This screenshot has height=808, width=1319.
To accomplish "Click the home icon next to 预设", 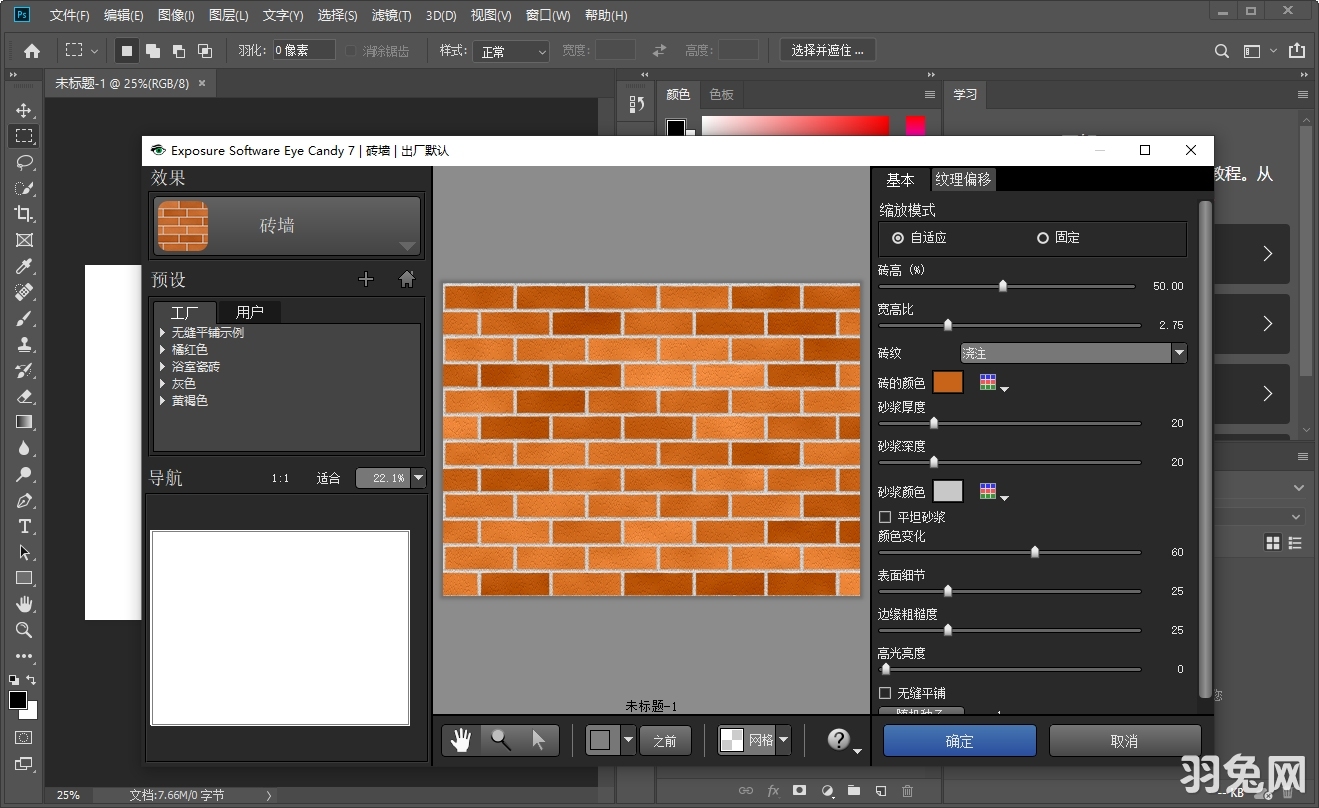I will click(x=406, y=279).
